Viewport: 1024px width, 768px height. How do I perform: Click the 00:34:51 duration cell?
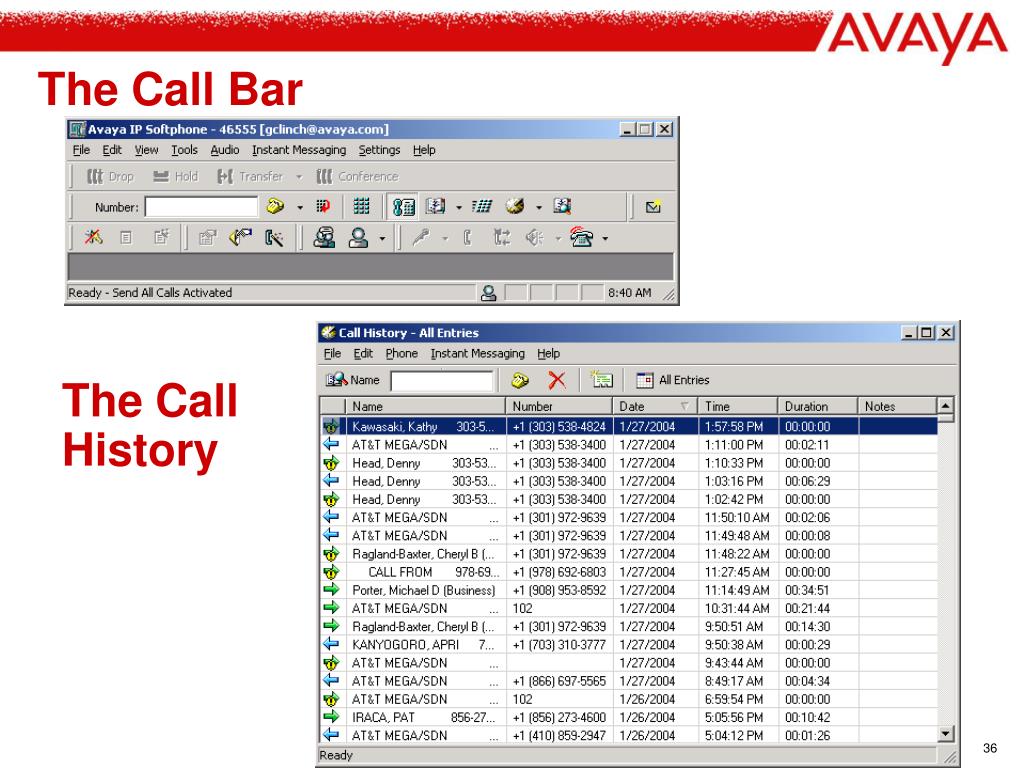tap(818, 590)
